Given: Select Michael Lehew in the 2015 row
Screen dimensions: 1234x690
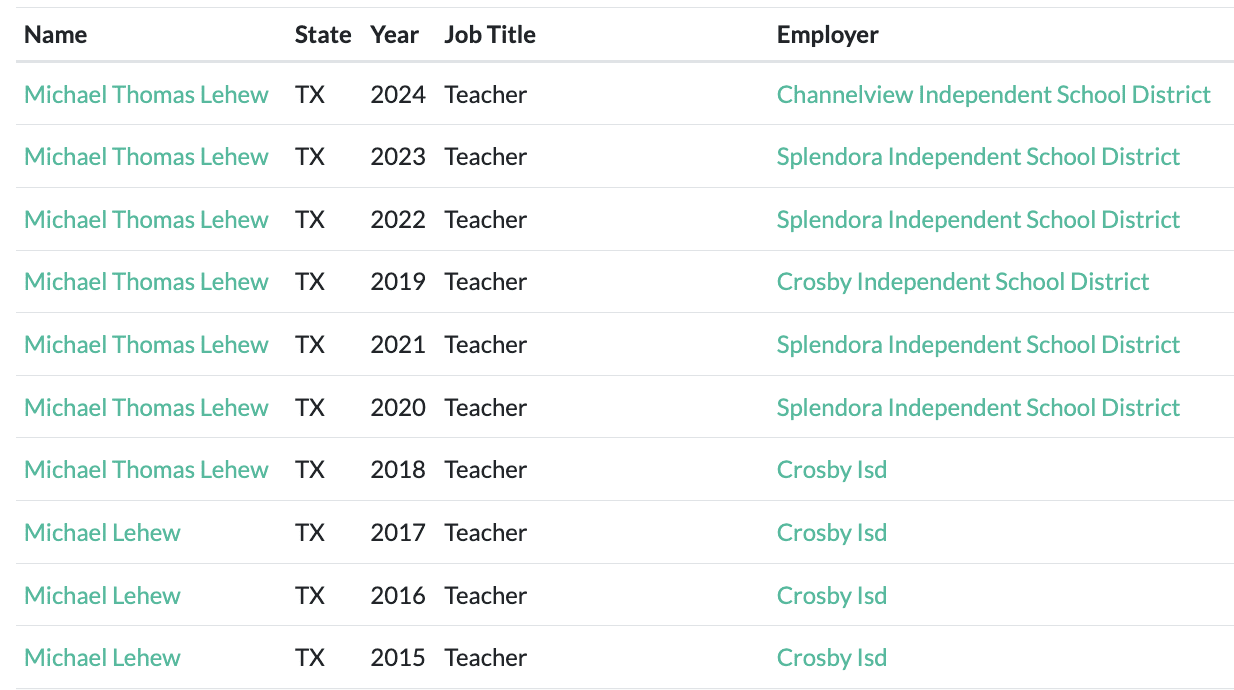Looking at the screenshot, I should click(x=102, y=658).
